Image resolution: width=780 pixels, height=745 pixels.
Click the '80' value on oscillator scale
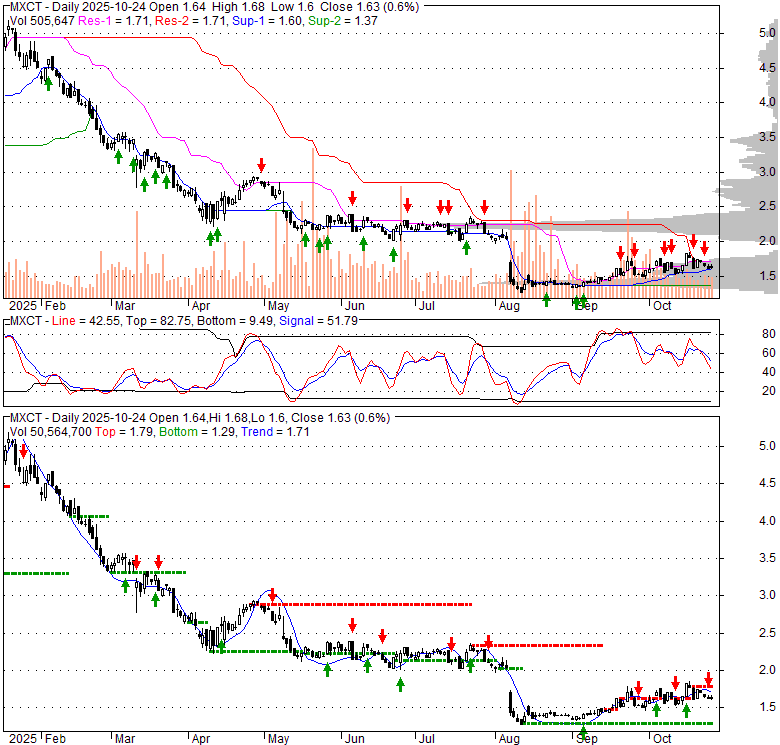click(769, 334)
